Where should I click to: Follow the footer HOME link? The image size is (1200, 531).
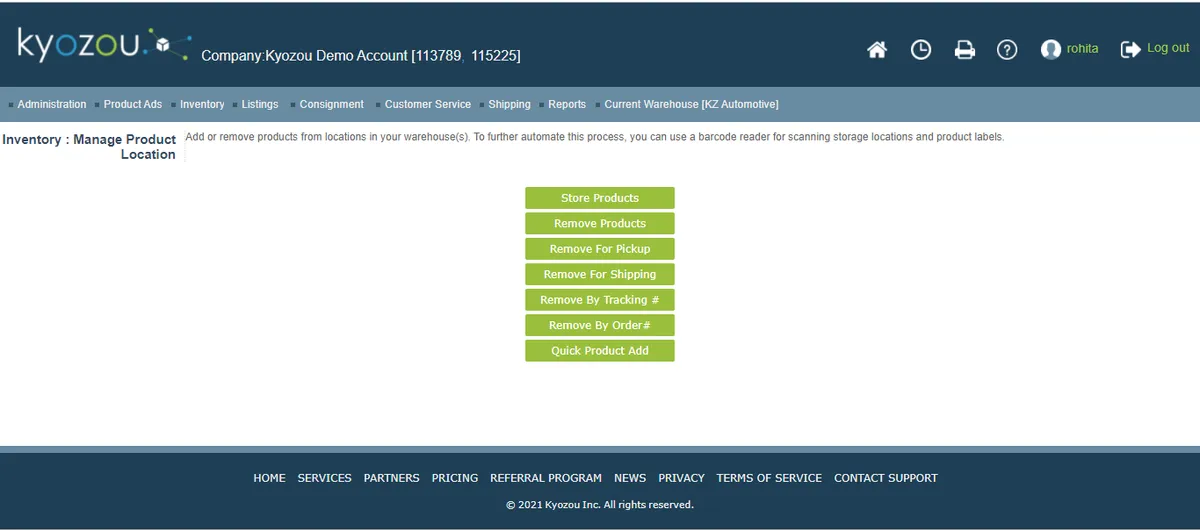pyautogui.click(x=269, y=478)
